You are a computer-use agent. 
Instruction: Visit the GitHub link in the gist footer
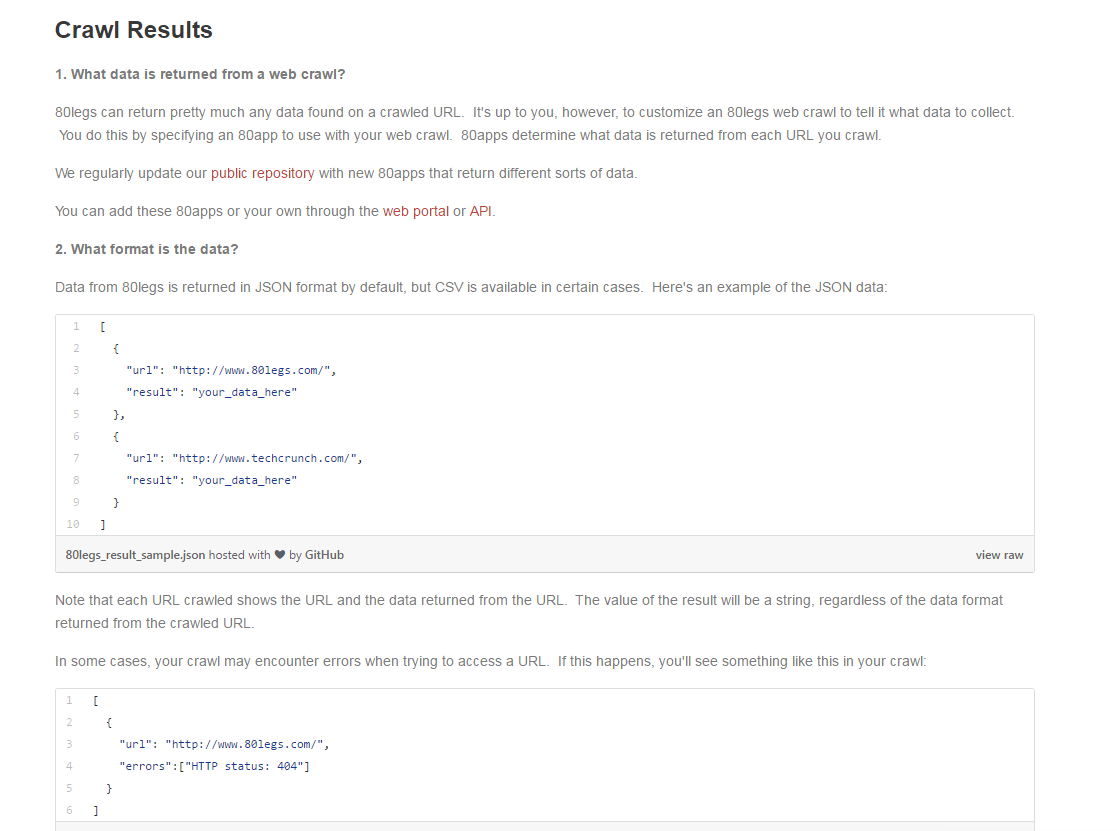coord(324,555)
